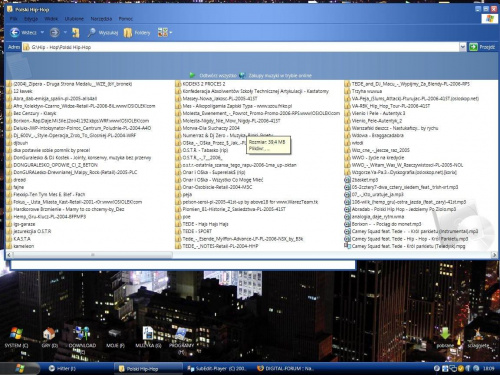Select folder name igs-garaze
Viewport: 500px width, 375px height.
pos(24,224)
